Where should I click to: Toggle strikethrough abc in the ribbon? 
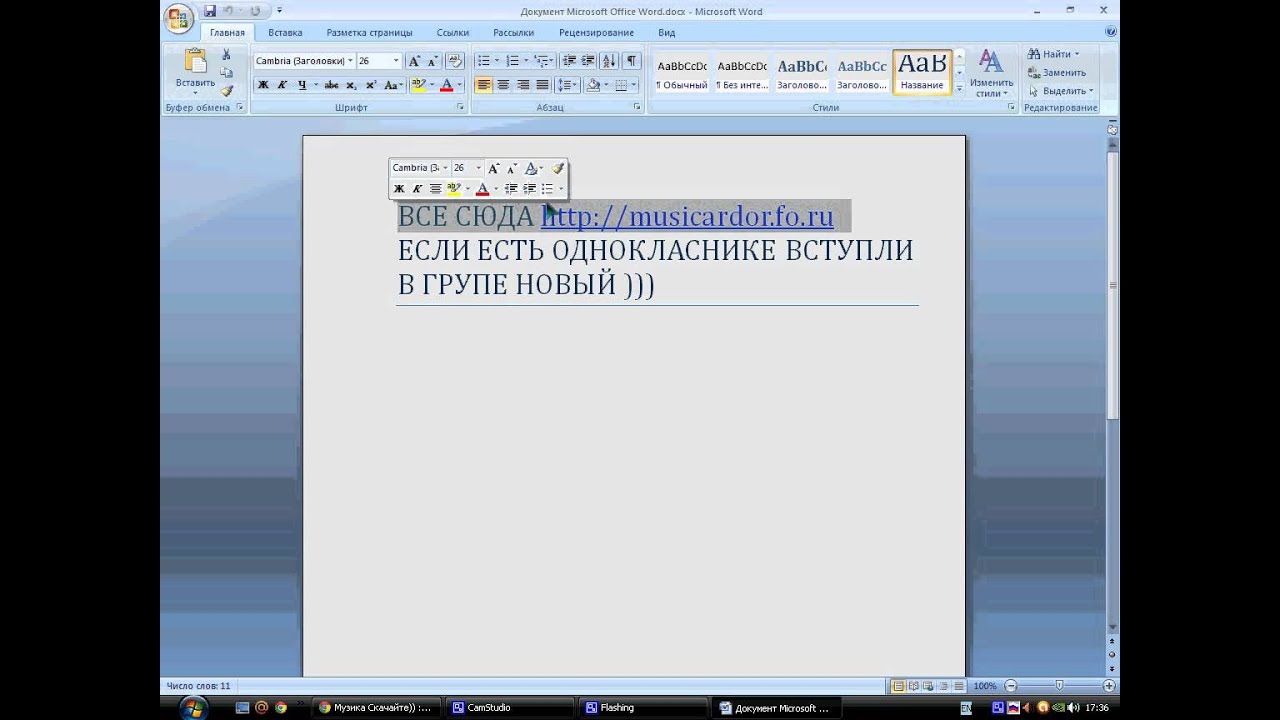pos(331,85)
